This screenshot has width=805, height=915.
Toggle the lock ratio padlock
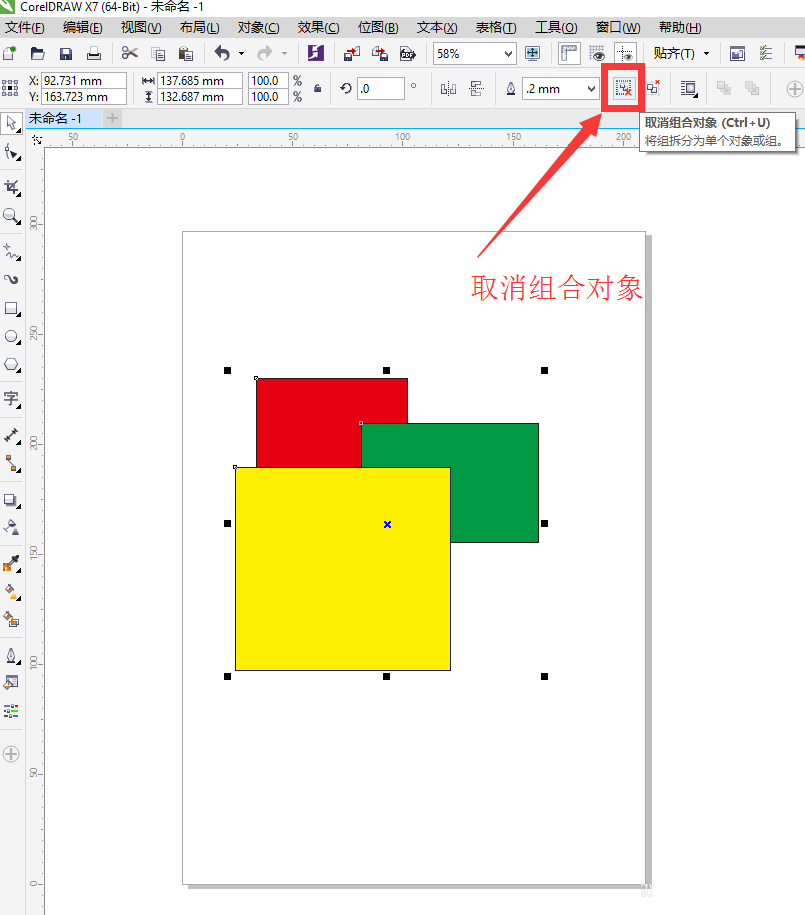[318, 89]
